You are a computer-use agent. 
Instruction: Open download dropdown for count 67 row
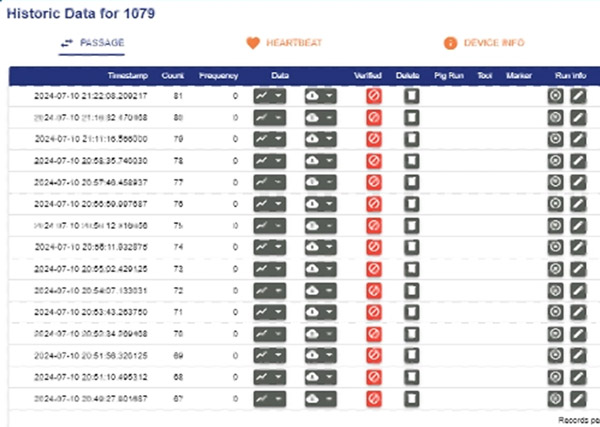click(321, 399)
